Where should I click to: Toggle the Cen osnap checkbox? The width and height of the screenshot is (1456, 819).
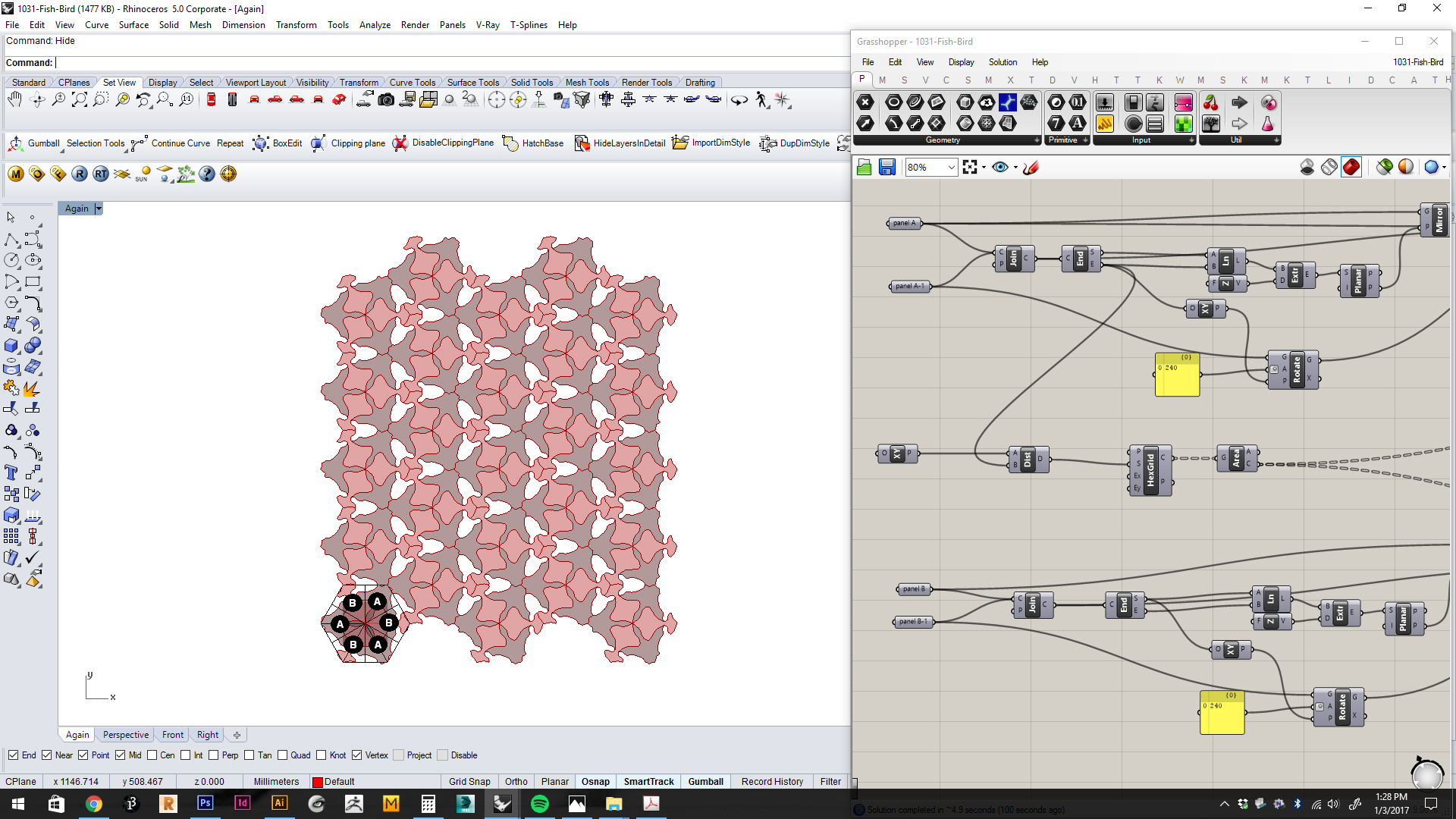point(152,755)
